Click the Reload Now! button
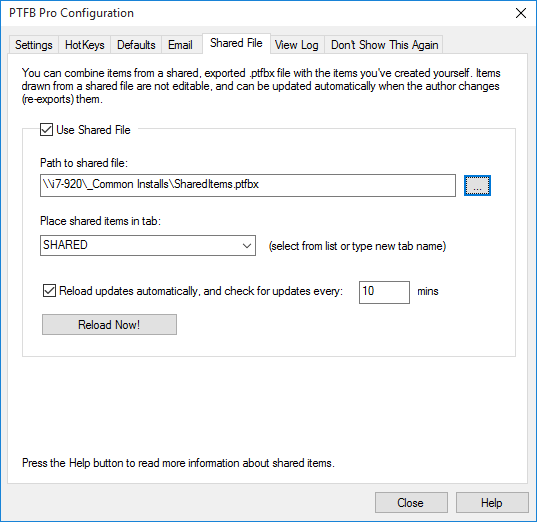The image size is (537, 522). 109,324
